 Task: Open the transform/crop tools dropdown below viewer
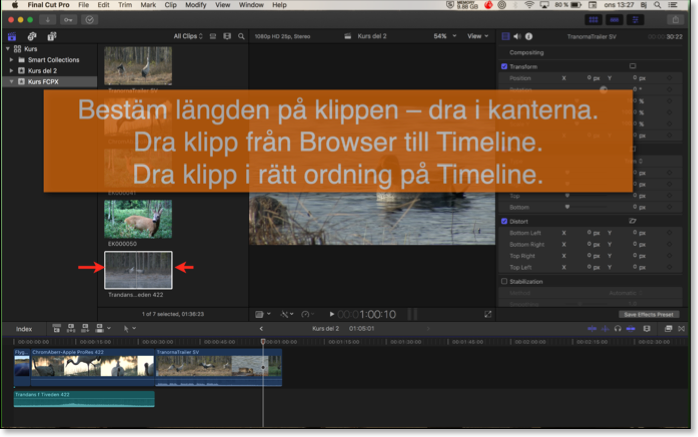coord(263,314)
